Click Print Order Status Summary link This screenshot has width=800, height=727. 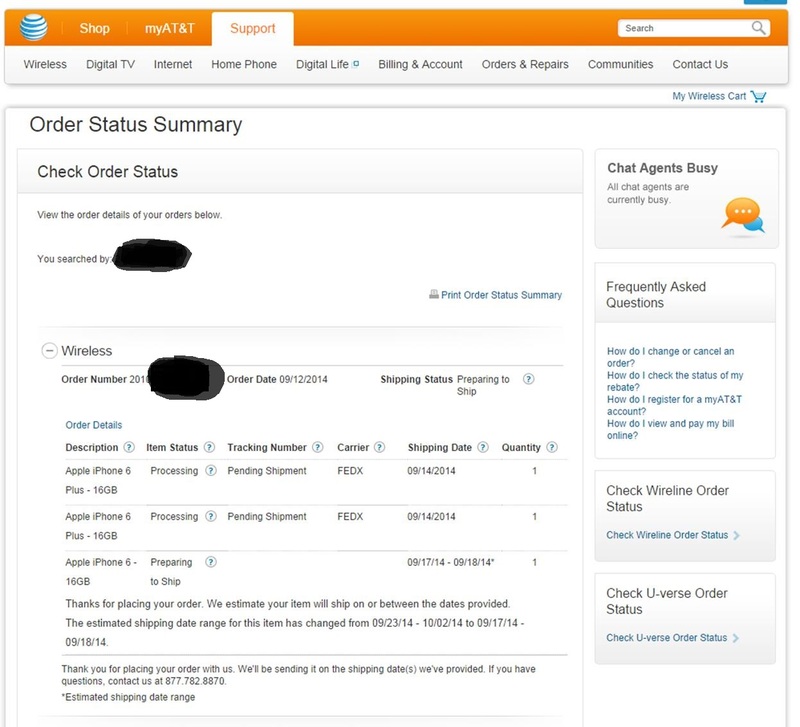point(501,295)
